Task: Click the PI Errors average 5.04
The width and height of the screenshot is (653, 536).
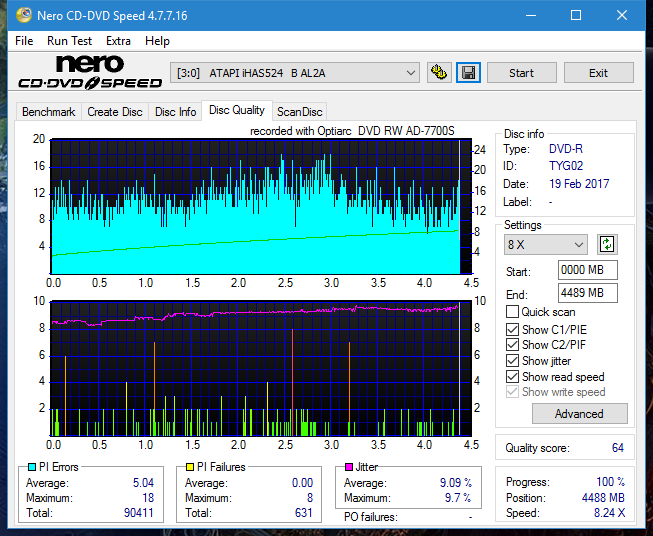Action: coord(143,483)
